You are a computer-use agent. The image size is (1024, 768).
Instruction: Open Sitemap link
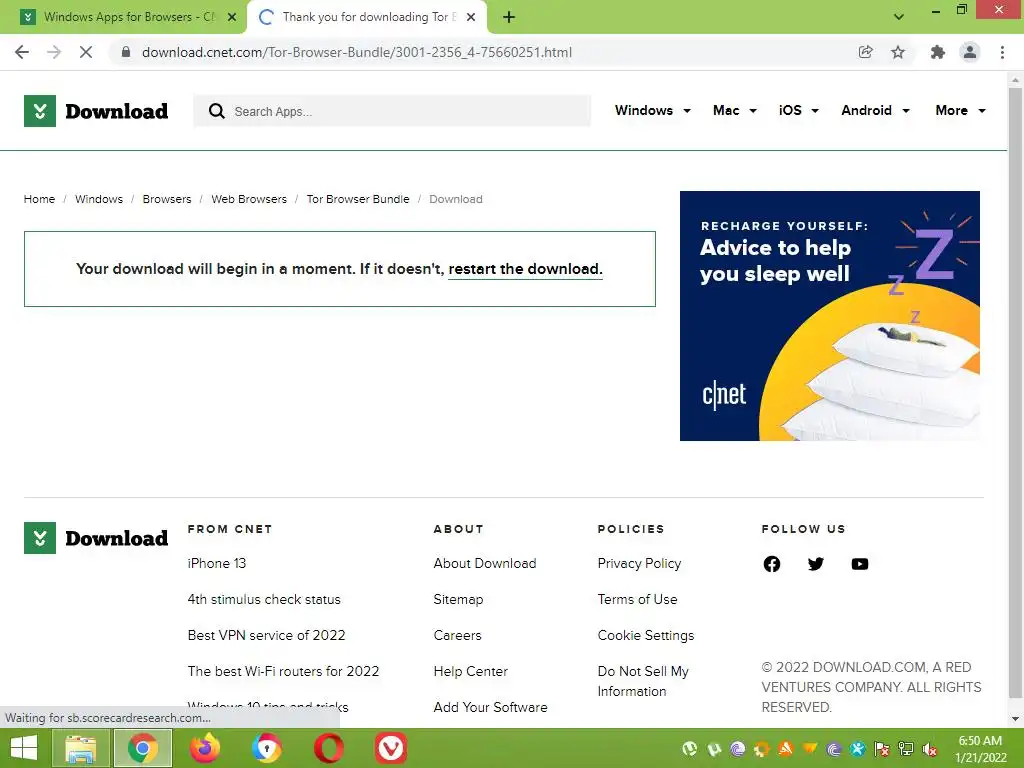(x=458, y=599)
